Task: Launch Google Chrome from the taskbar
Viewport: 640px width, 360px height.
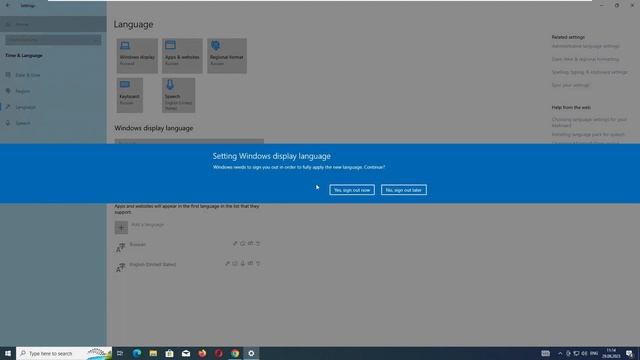Action: coord(235,353)
